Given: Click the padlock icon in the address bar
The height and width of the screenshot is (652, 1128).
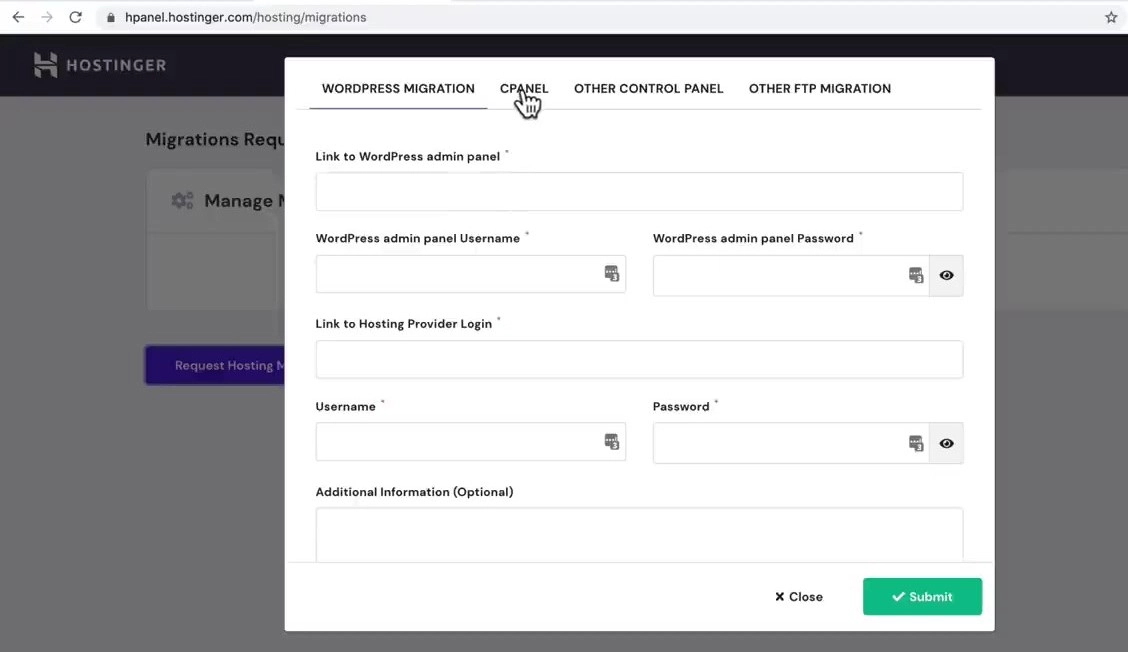Looking at the screenshot, I should [110, 16].
